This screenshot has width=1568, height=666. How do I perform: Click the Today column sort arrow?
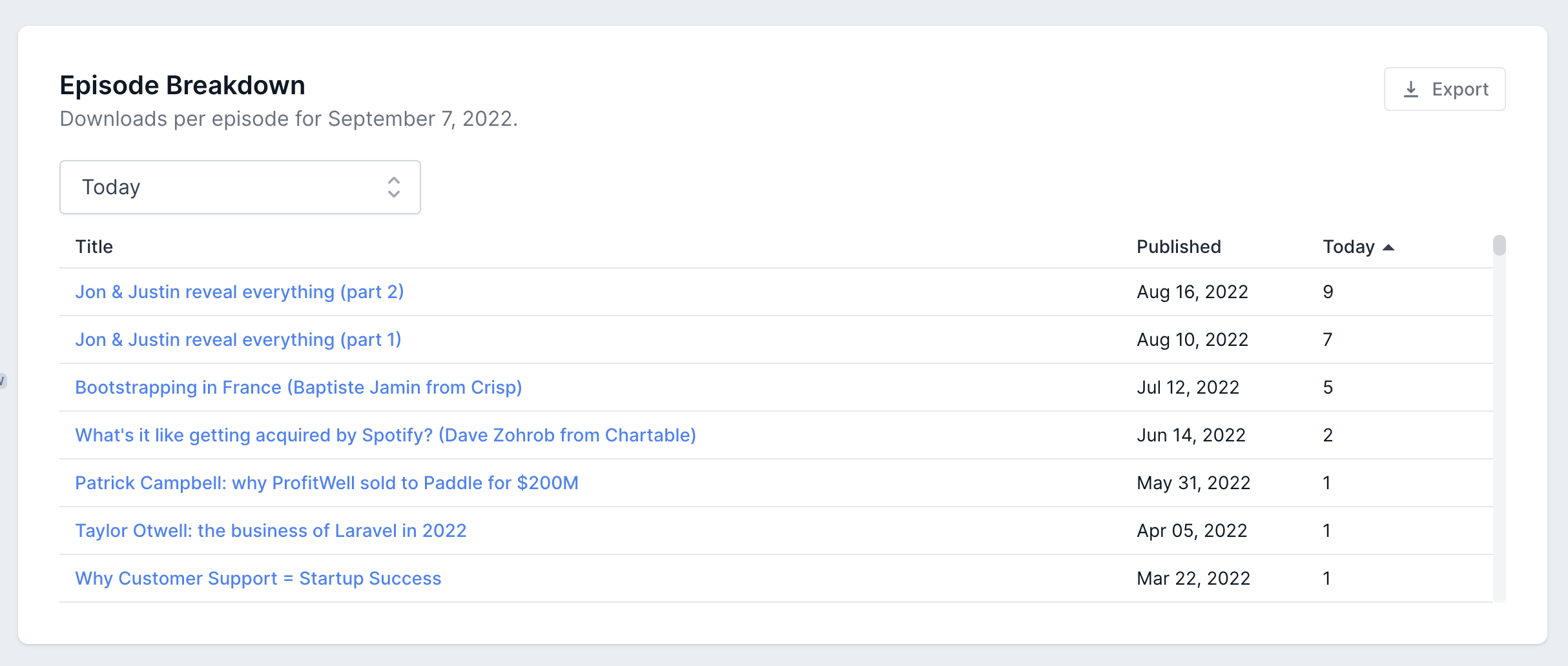pos(1388,247)
